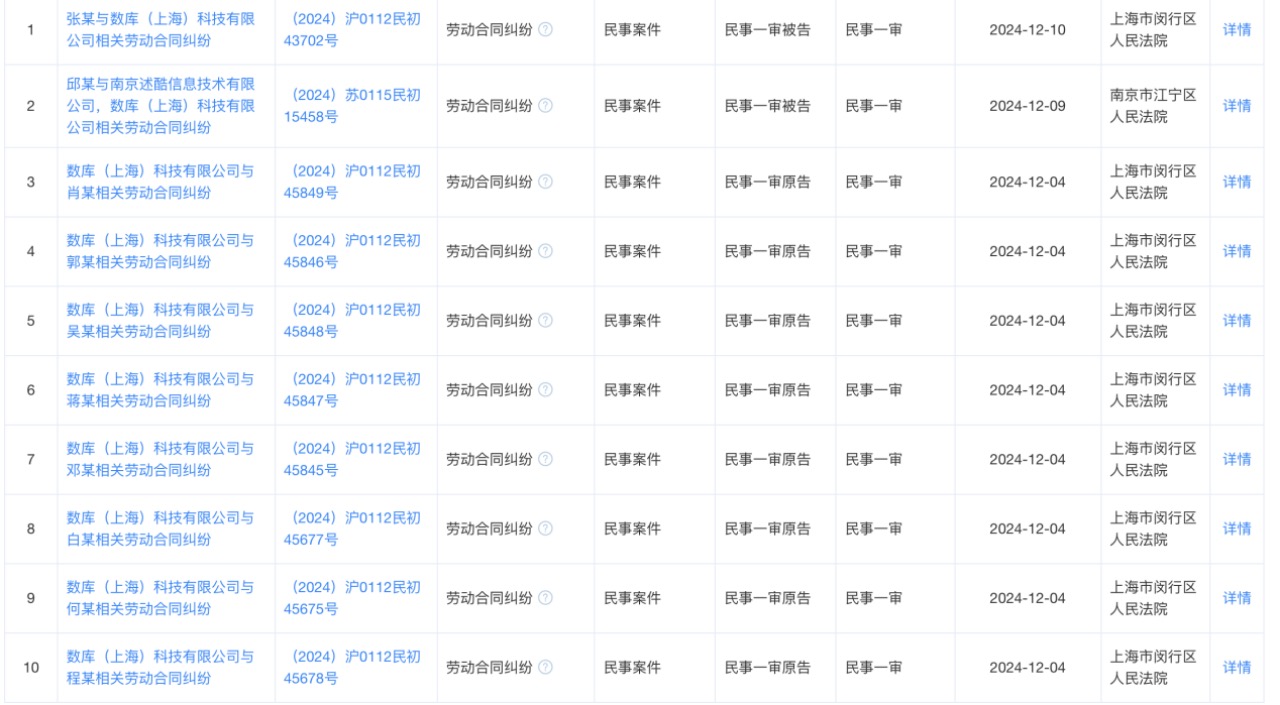This screenshot has height=705, width=1280.
Task: Click 详情 for the 郭某 case row
Action: [1237, 251]
